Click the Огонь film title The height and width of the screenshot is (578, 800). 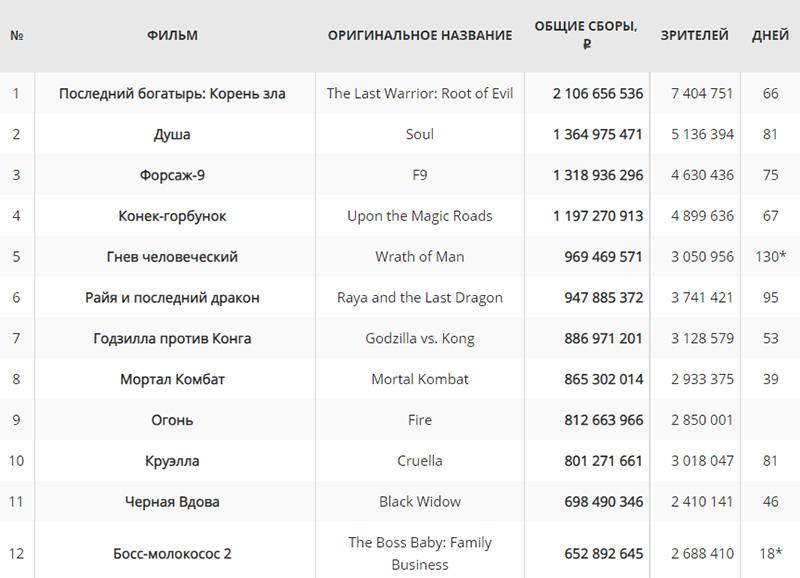172,420
